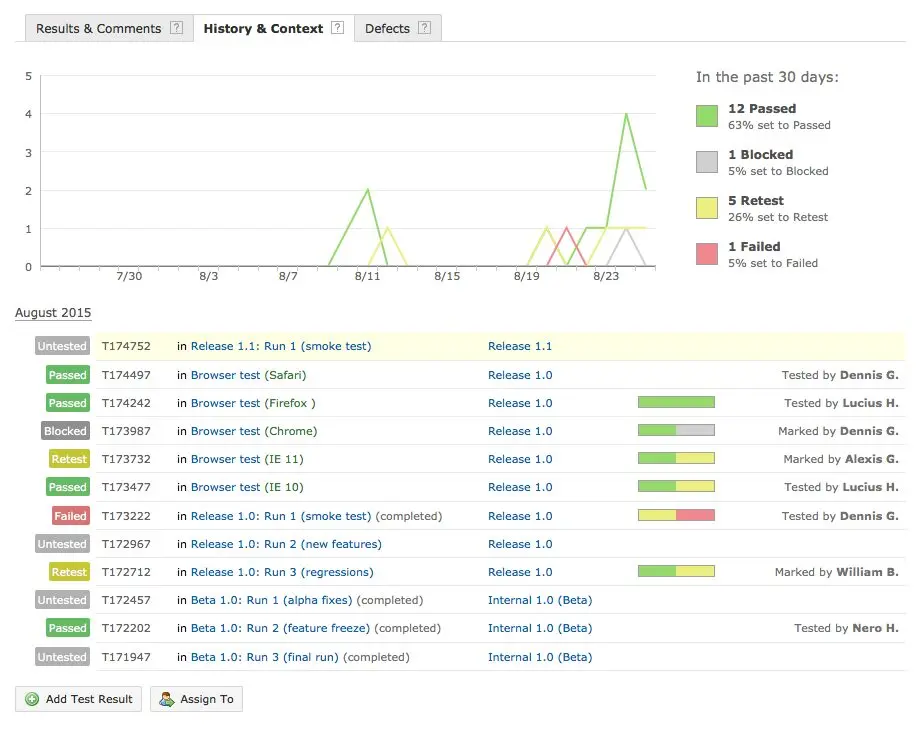The image size is (921, 729).
Task: Open Release 1.0: Run 3 (regressions) link
Action: tap(282, 572)
